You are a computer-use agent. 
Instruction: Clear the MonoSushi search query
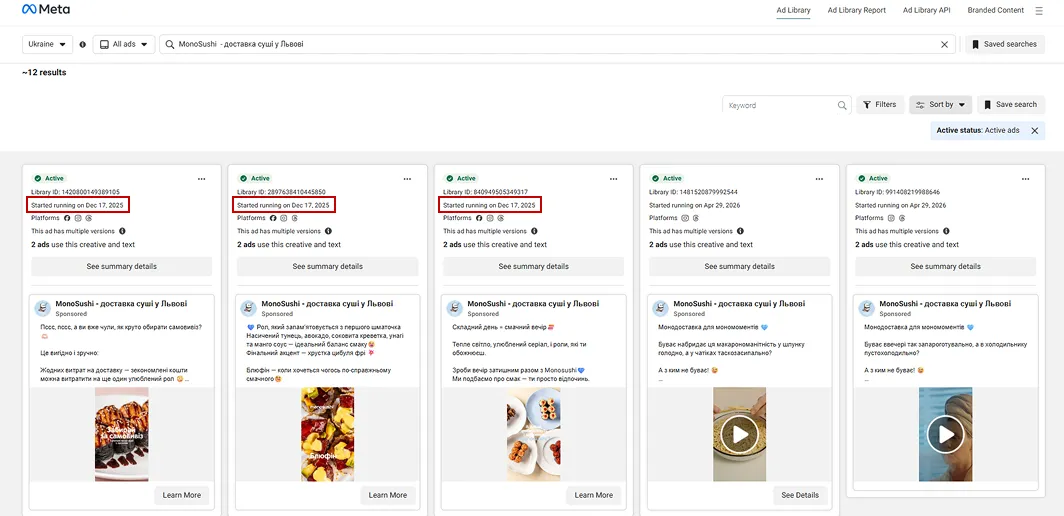pyautogui.click(x=944, y=44)
